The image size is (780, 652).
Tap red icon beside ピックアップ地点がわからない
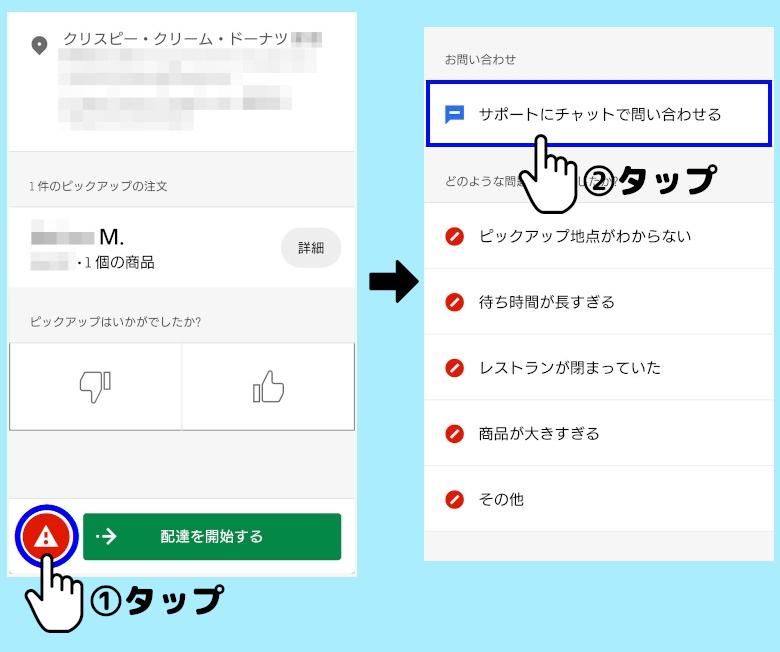[x=454, y=236]
